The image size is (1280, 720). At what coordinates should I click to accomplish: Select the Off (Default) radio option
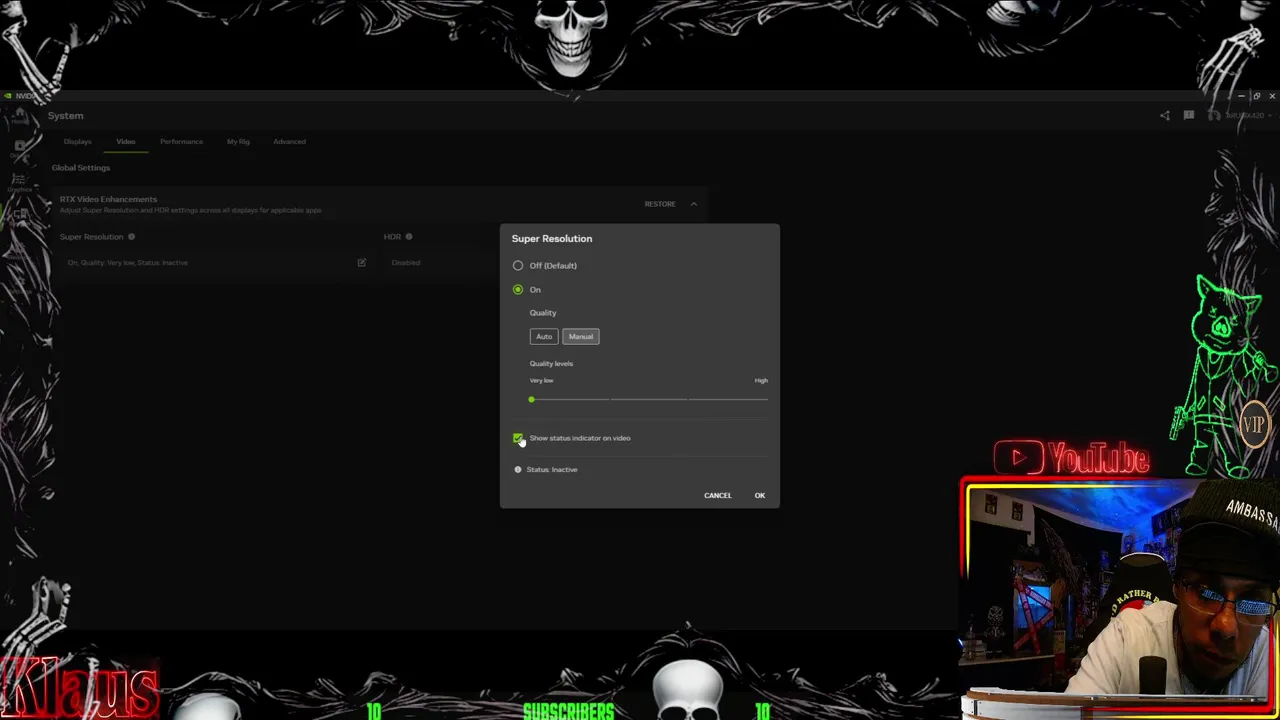pos(518,265)
